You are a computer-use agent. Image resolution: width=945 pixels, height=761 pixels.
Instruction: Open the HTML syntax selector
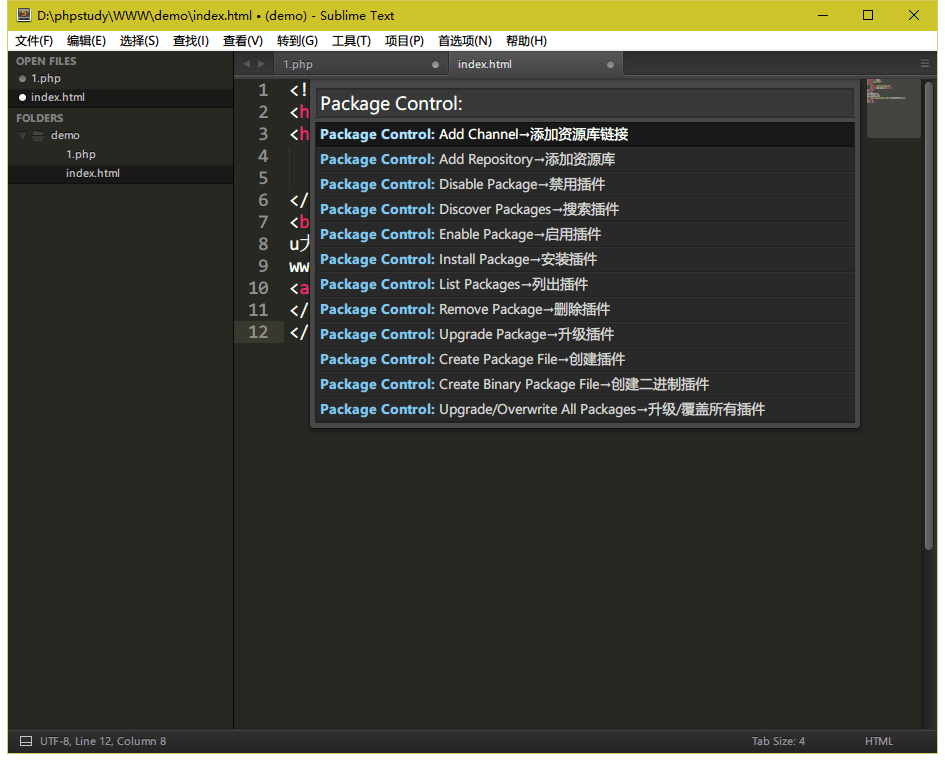[879, 741]
